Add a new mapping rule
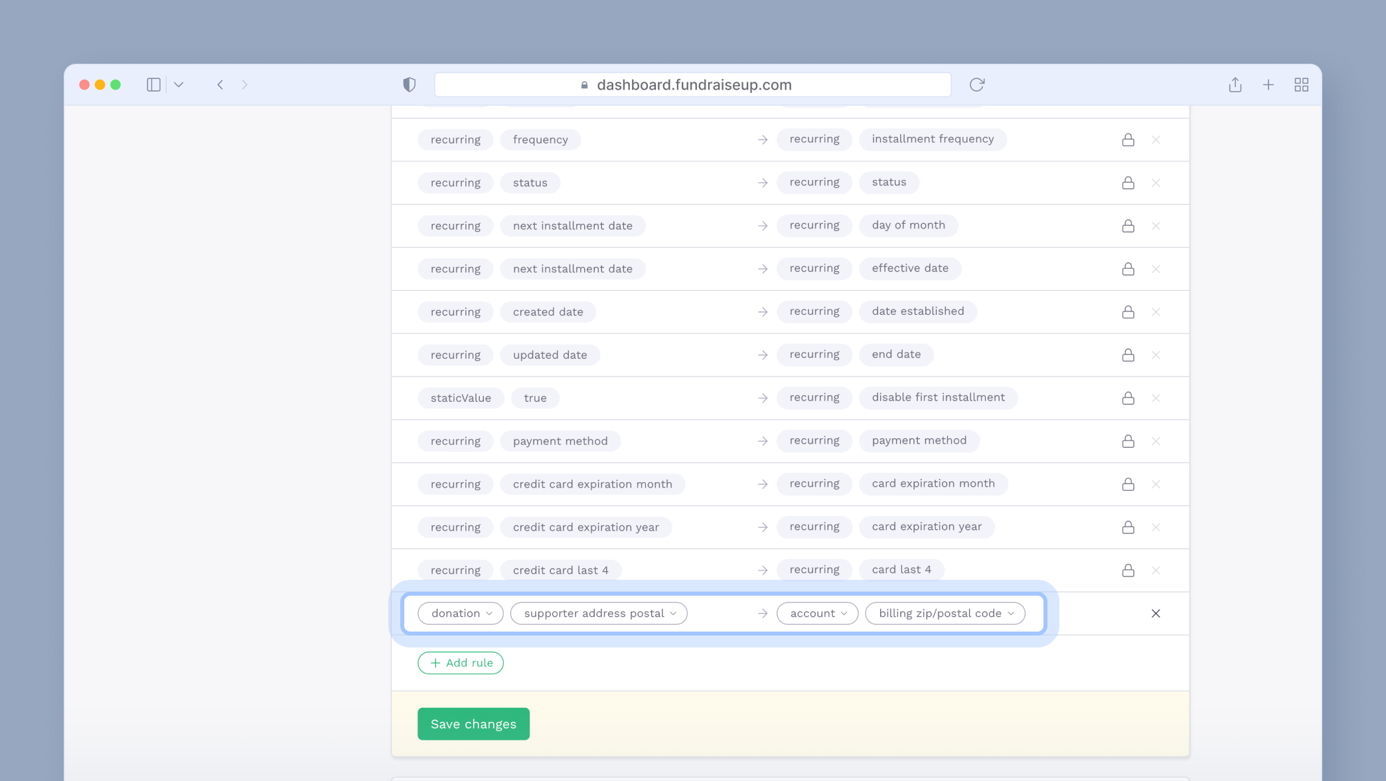The width and height of the screenshot is (1386, 781). [x=460, y=663]
